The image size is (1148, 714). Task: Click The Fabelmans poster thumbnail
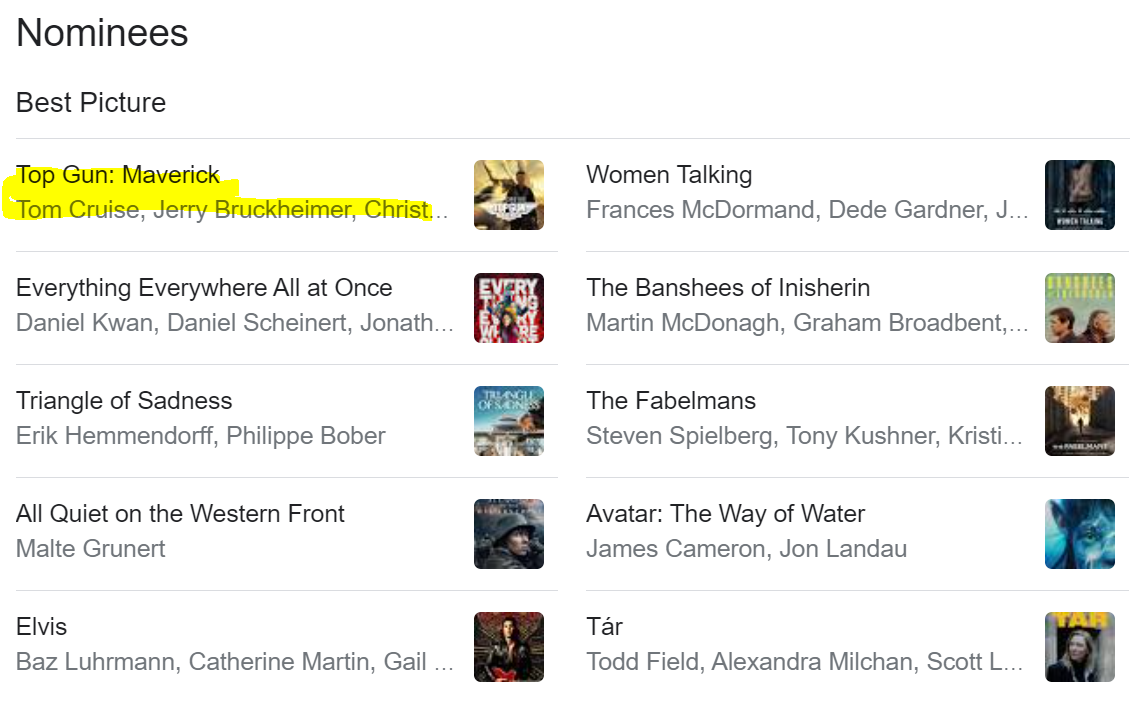point(1079,421)
